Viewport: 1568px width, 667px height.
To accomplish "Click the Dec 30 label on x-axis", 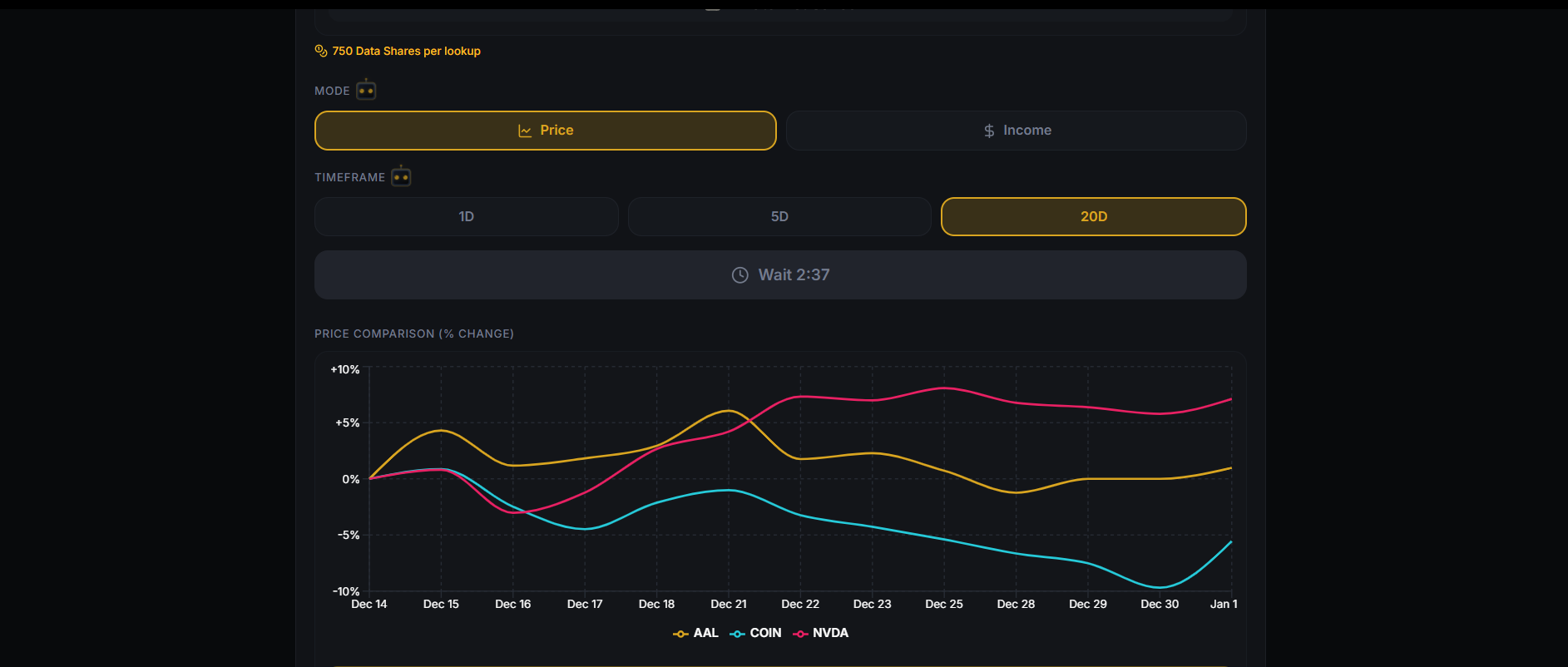I will (1159, 604).
